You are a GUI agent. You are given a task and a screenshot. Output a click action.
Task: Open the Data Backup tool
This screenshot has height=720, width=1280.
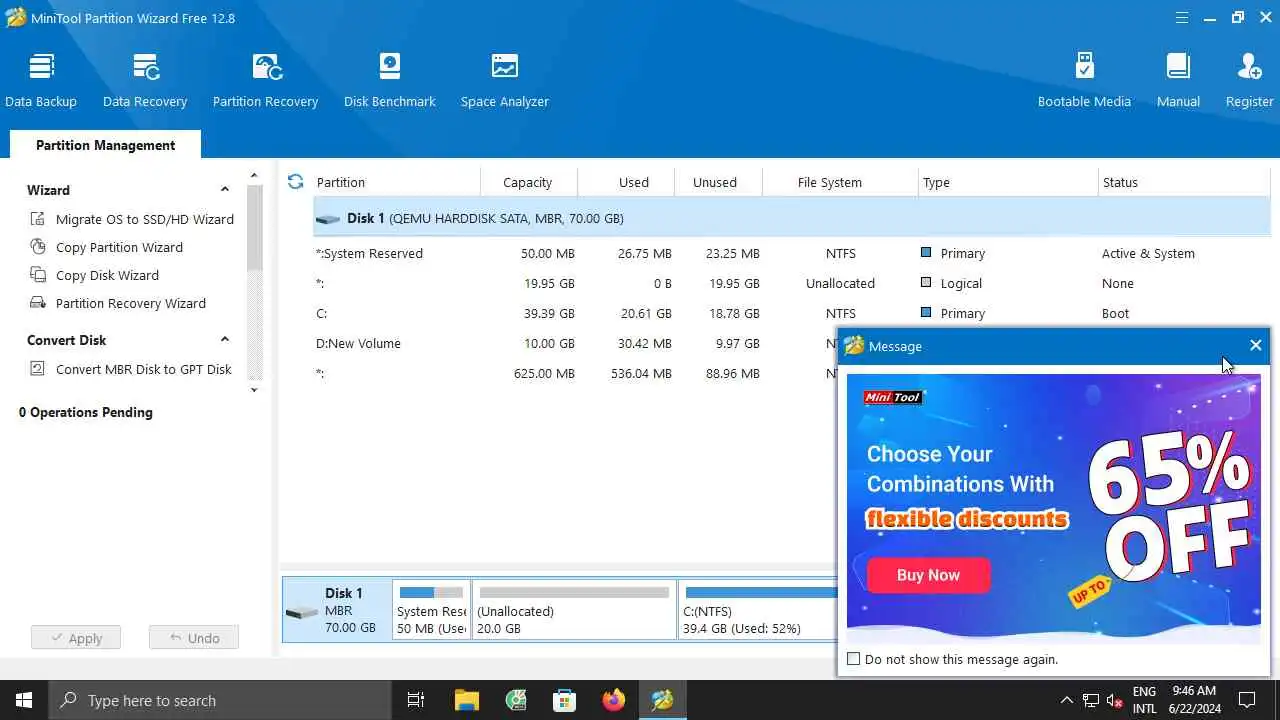click(41, 80)
